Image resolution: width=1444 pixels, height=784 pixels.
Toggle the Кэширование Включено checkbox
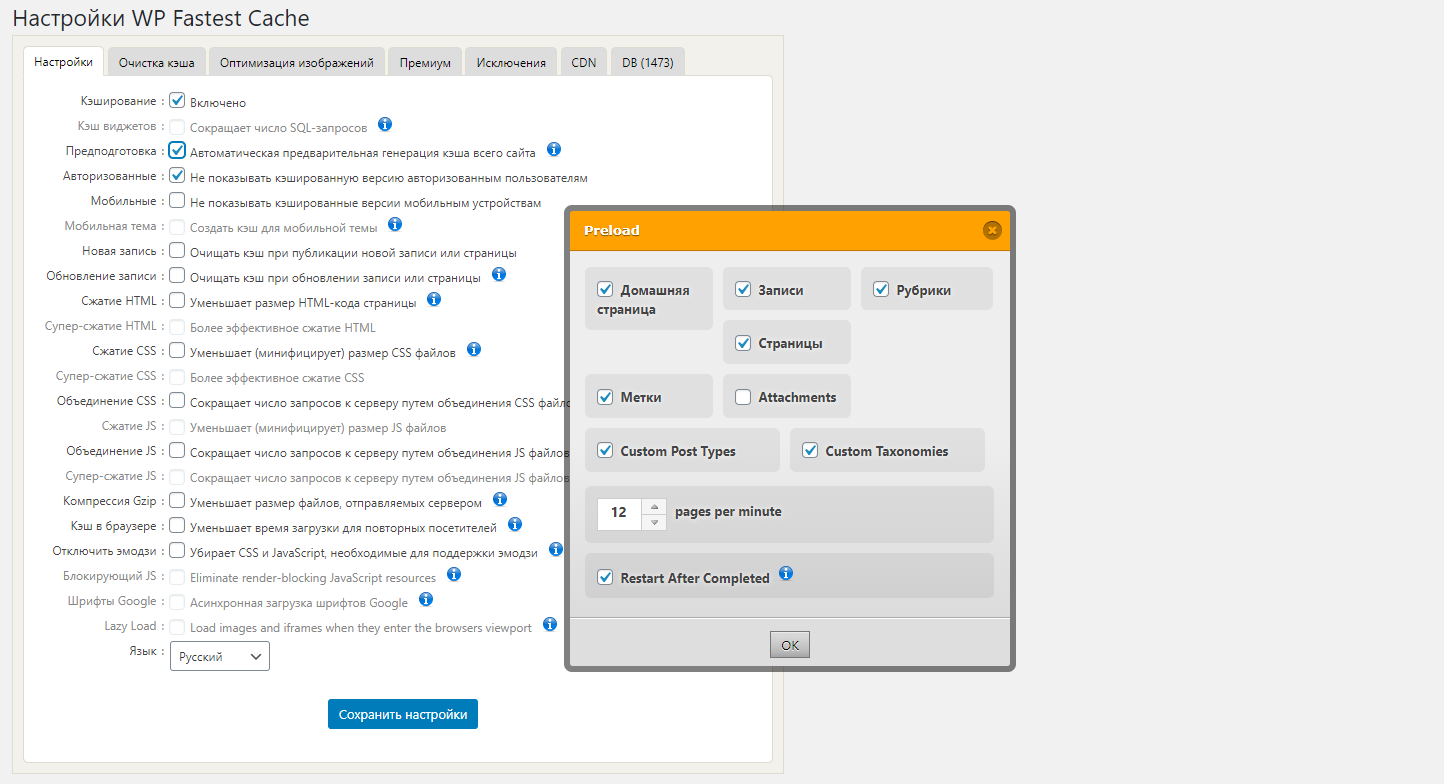coord(177,101)
